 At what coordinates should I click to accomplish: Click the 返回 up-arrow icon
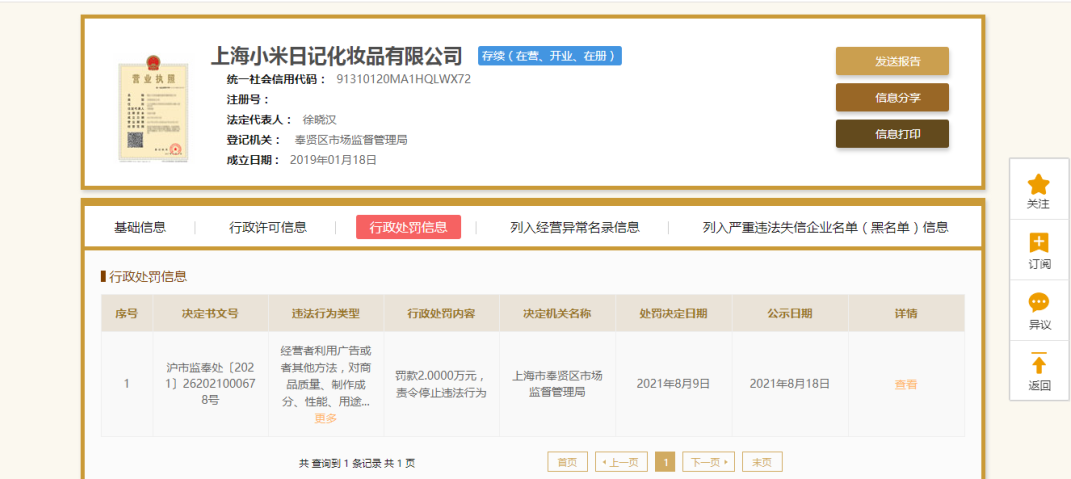[x=1039, y=363]
